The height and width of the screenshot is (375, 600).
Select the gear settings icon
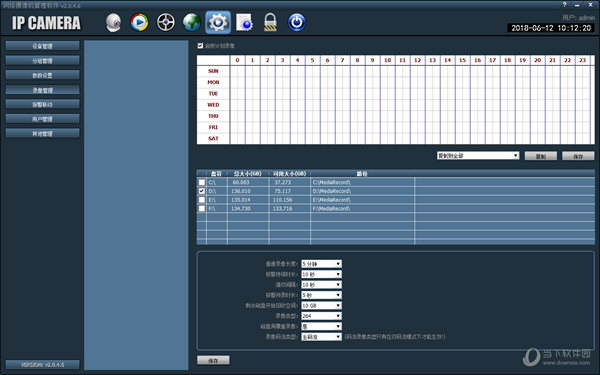218,22
